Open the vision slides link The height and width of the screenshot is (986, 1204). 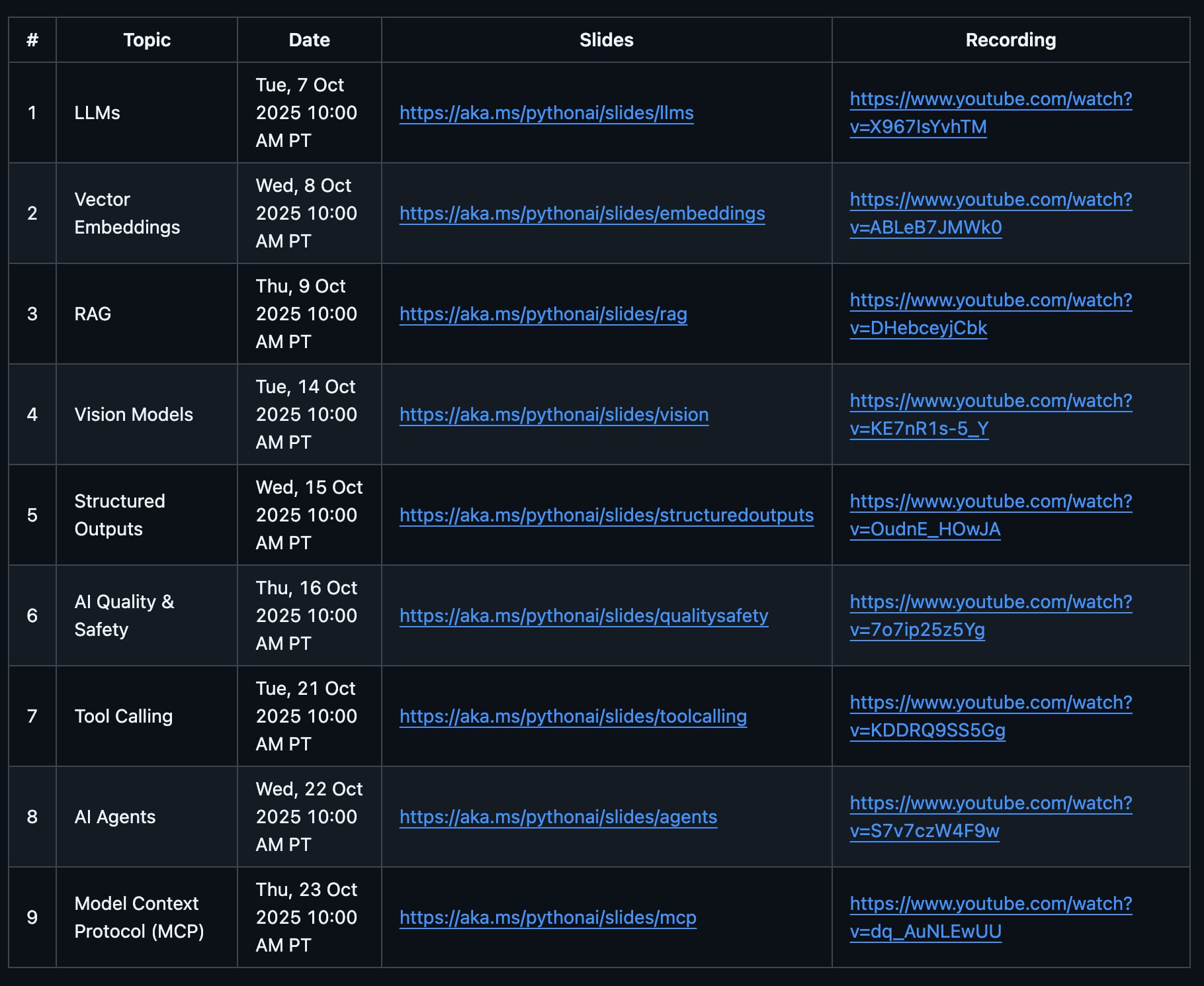point(554,415)
